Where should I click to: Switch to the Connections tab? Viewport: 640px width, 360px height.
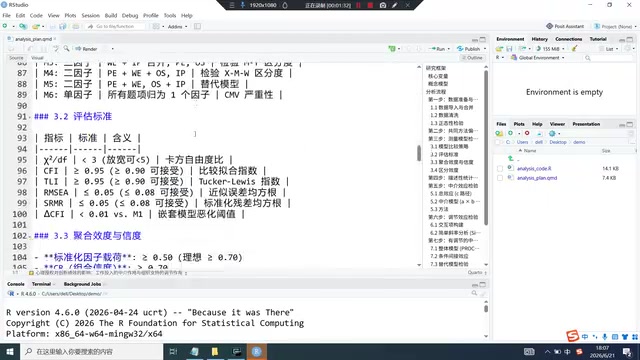click(569, 39)
